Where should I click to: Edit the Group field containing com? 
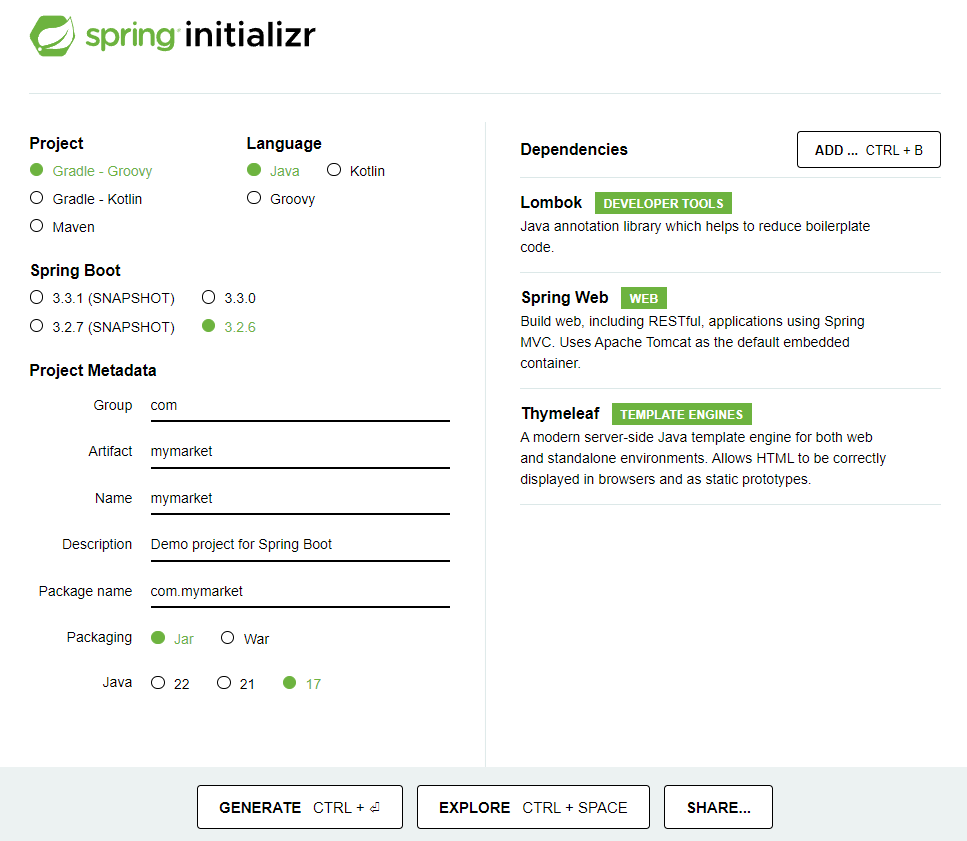tap(300, 406)
